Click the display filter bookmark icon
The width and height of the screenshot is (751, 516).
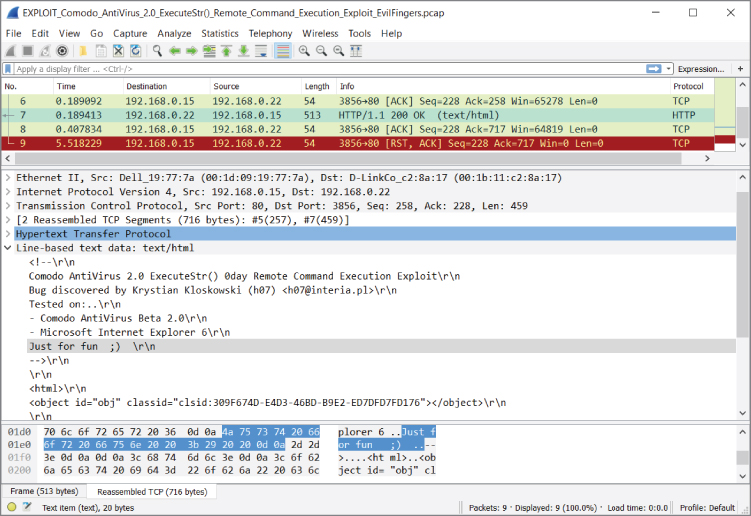point(8,69)
